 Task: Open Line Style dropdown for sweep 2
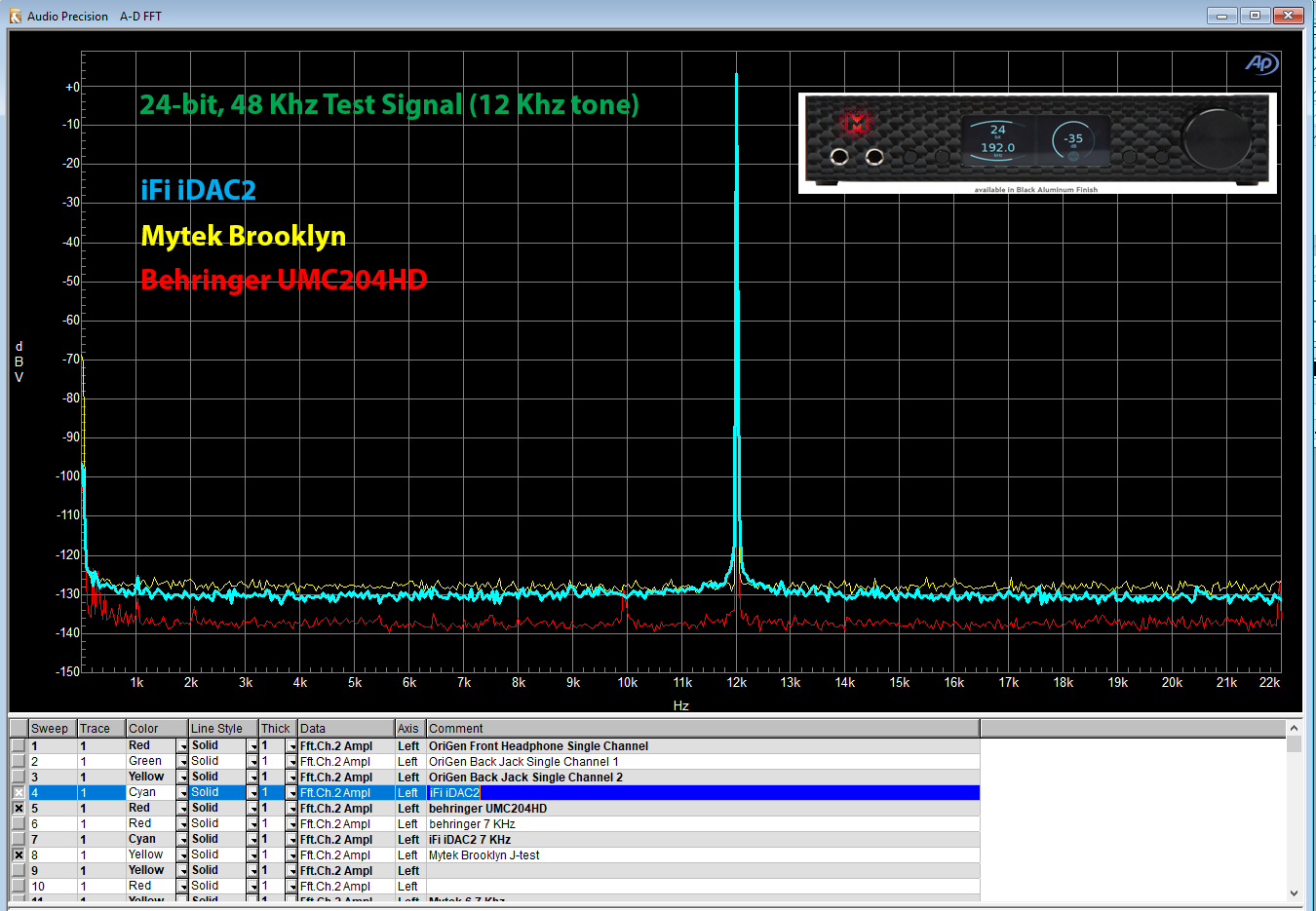point(252,762)
